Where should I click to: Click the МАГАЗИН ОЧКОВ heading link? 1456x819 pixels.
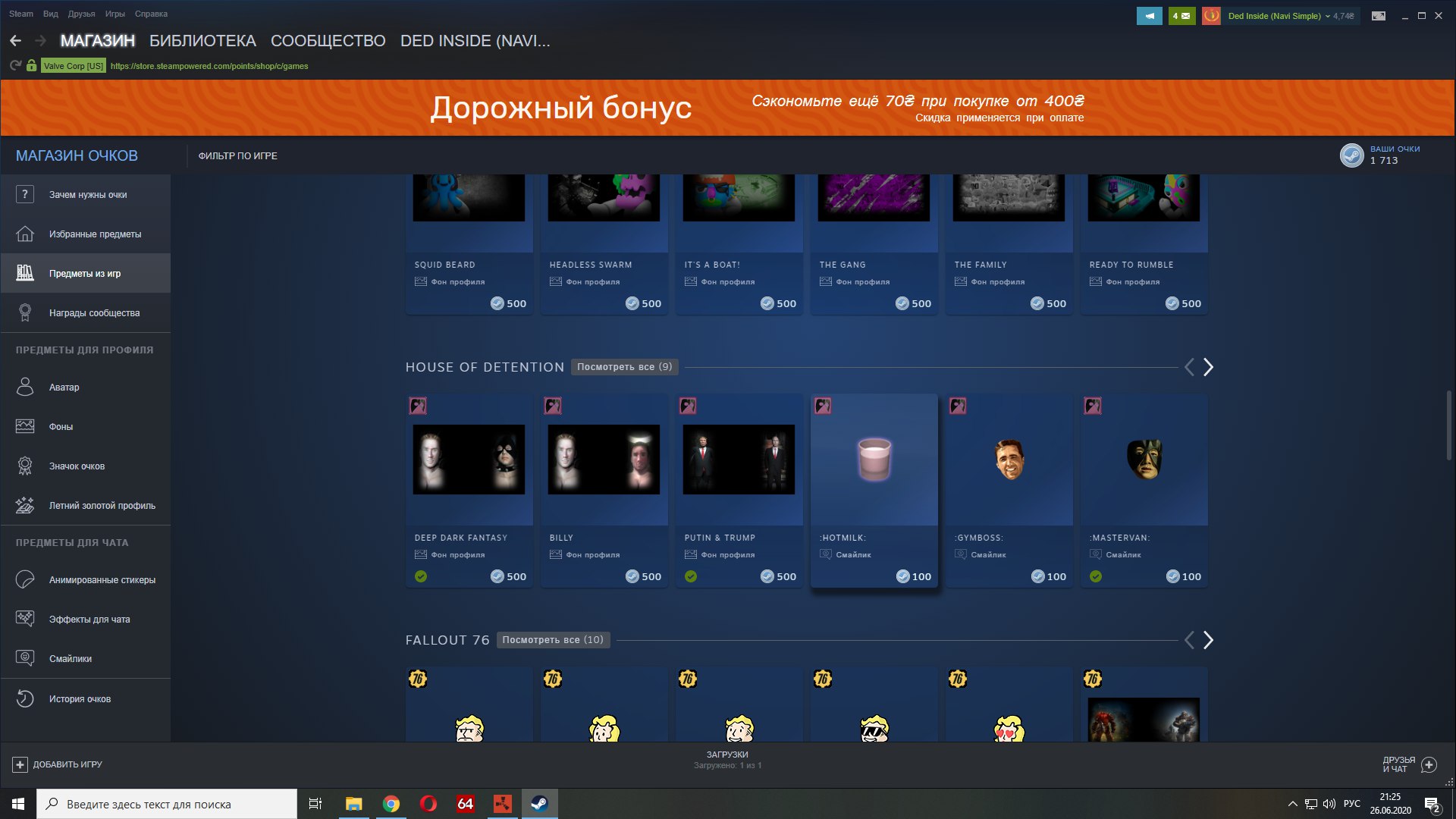point(77,155)
